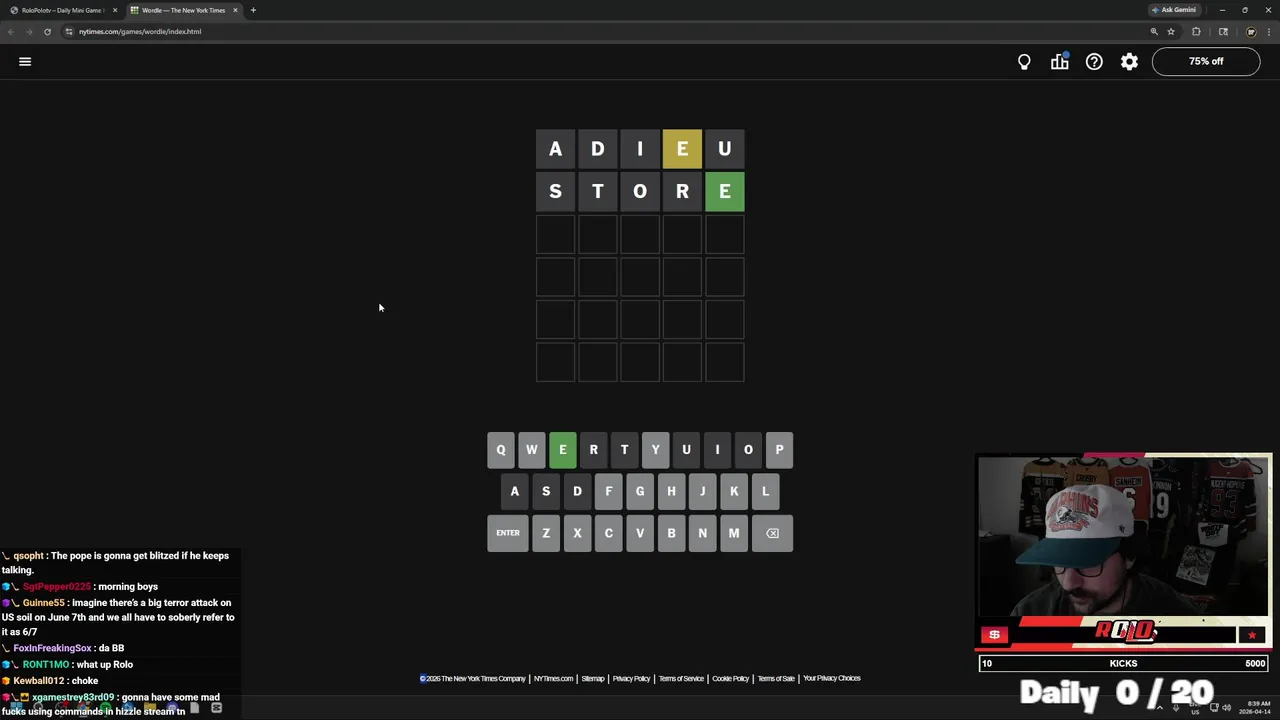The width and height of the screenshot is (1280, 720).
Task: Click the taskbar clock showing 8:39 AM
Action: [x=1255, y=707]
